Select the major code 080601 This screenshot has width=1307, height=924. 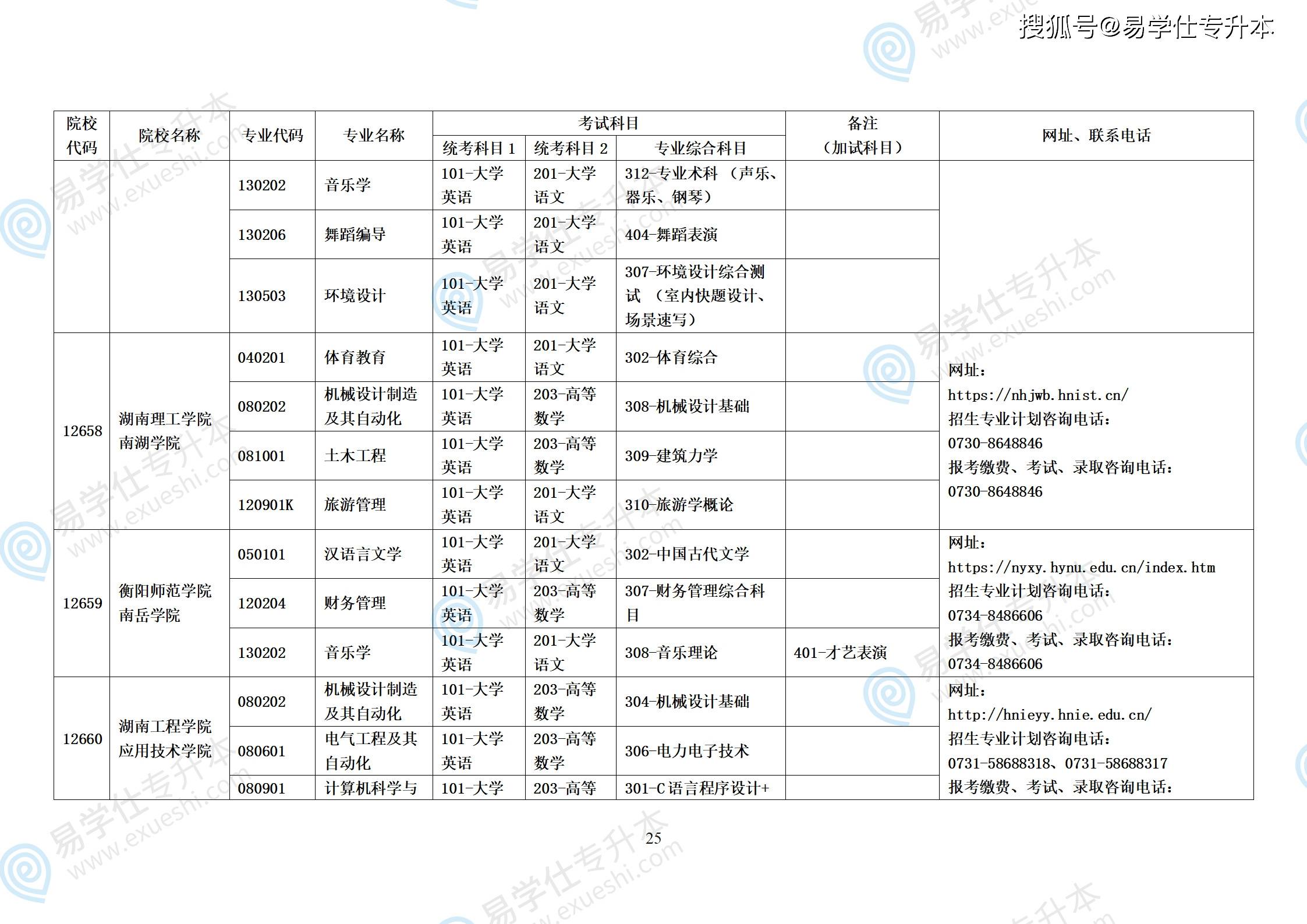(x=261, y=752)
